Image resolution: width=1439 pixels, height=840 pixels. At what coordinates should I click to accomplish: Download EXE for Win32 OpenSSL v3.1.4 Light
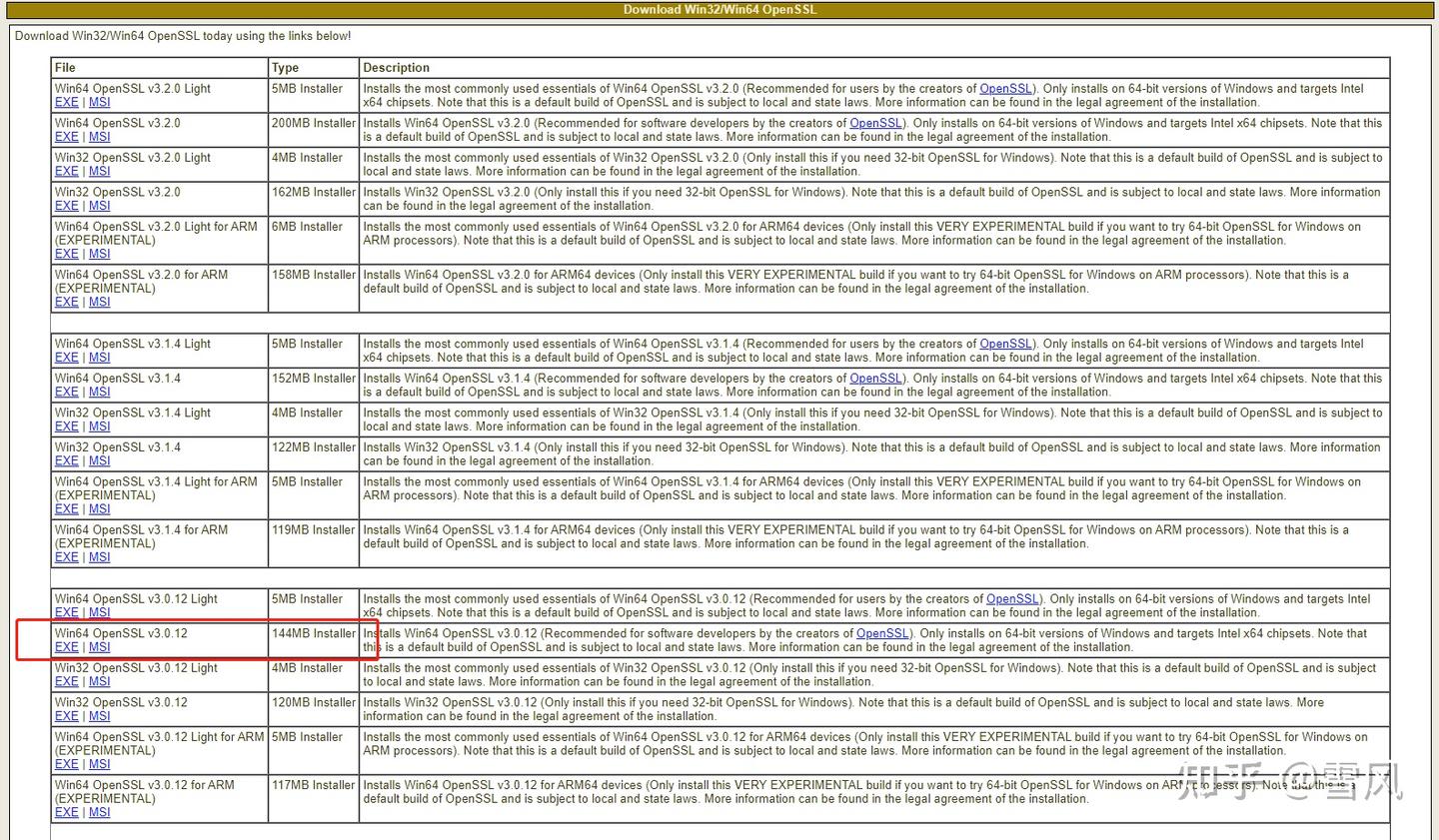point(66,426)
